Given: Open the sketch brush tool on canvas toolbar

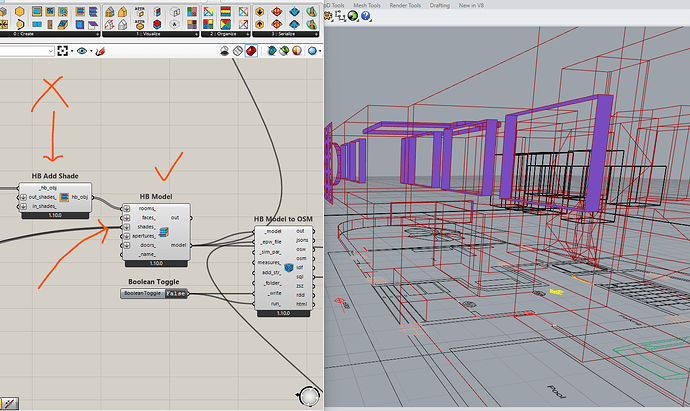Looking at the screenshot, I should point(100,51).
